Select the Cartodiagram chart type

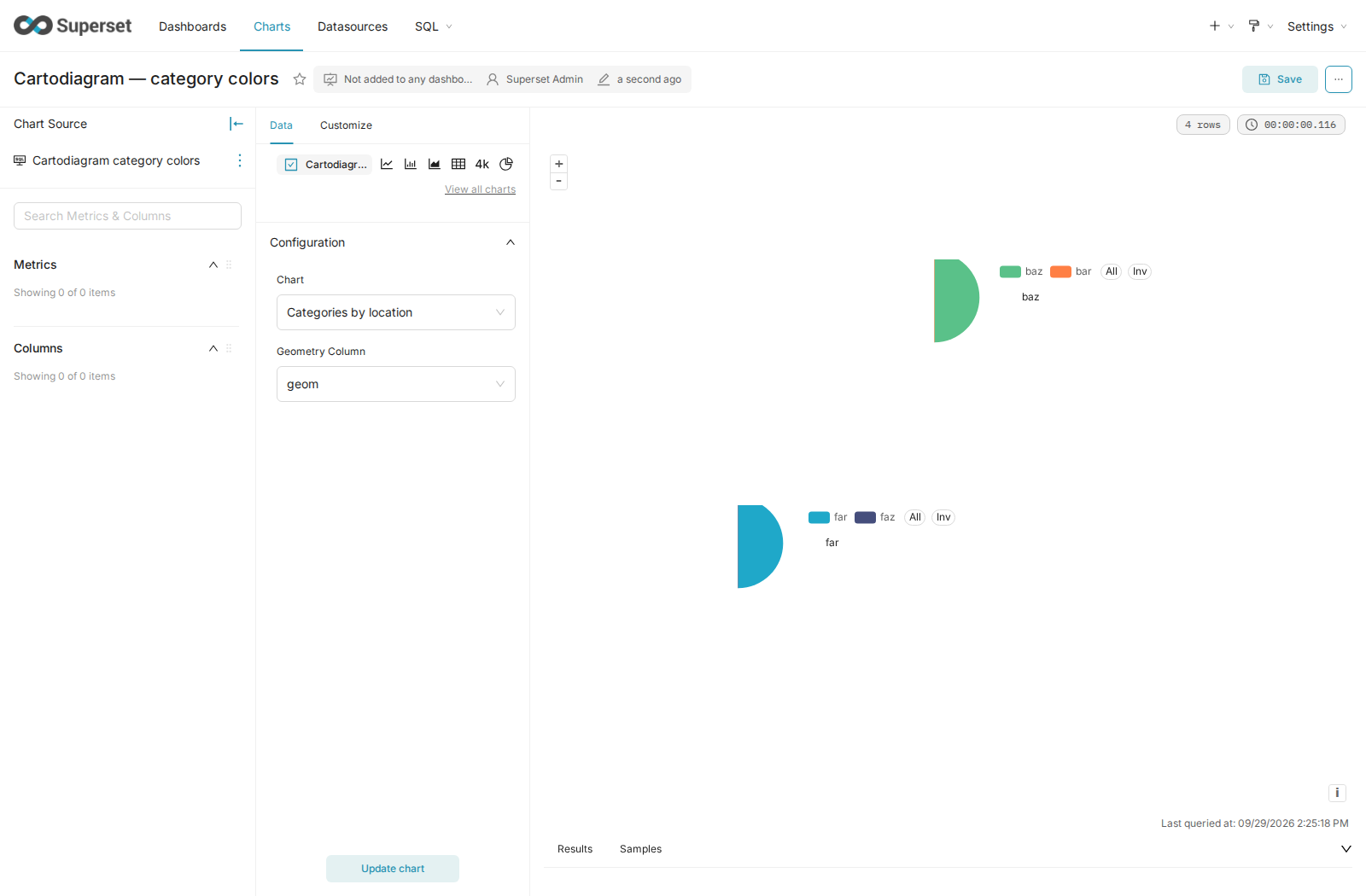click(x=326, y=165)
